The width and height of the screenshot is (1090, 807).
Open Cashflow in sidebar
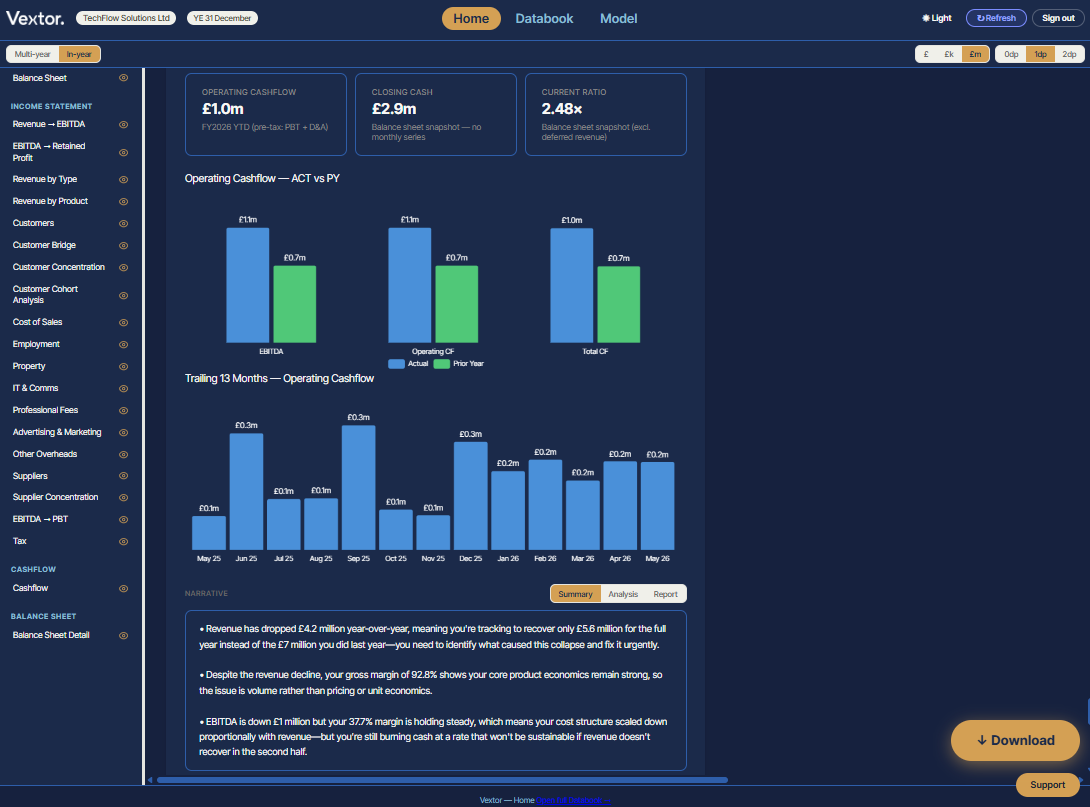tap(30, 588)
